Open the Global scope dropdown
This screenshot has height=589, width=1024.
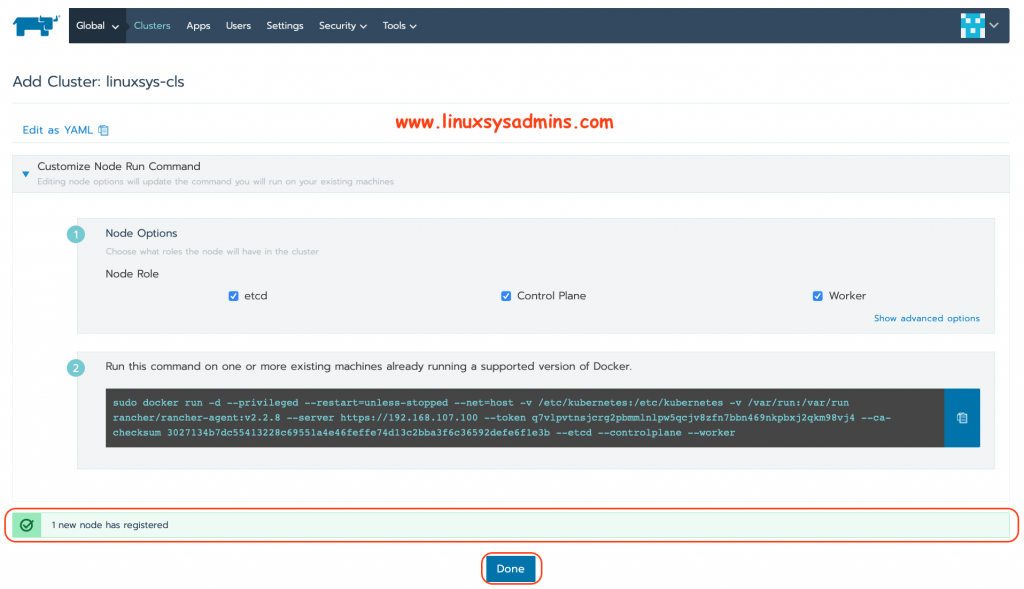[x=97, y=25]
